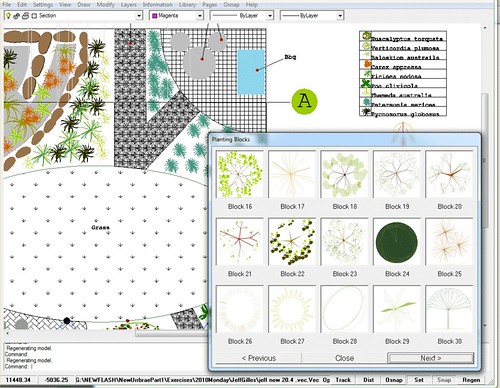Select Block 18 planting thumbnail
Viewport: 500px width, 388px height.
pos(344,174)
